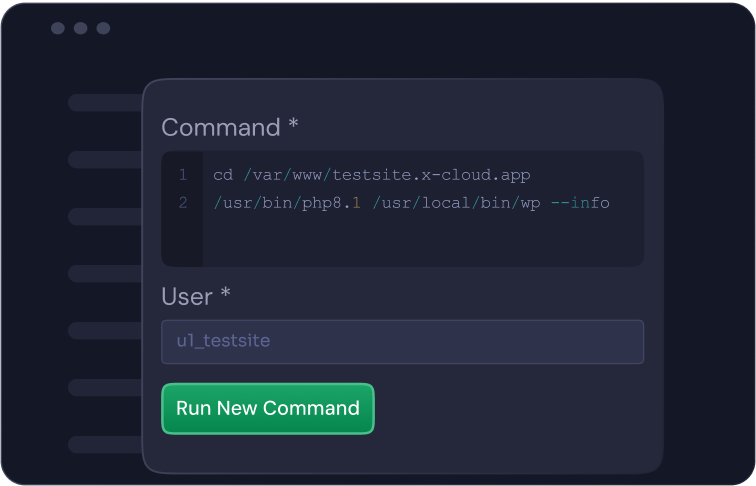Select line number 2 in the editor gutter
Screen dimensions: 756x486
[x=182, y=203]
